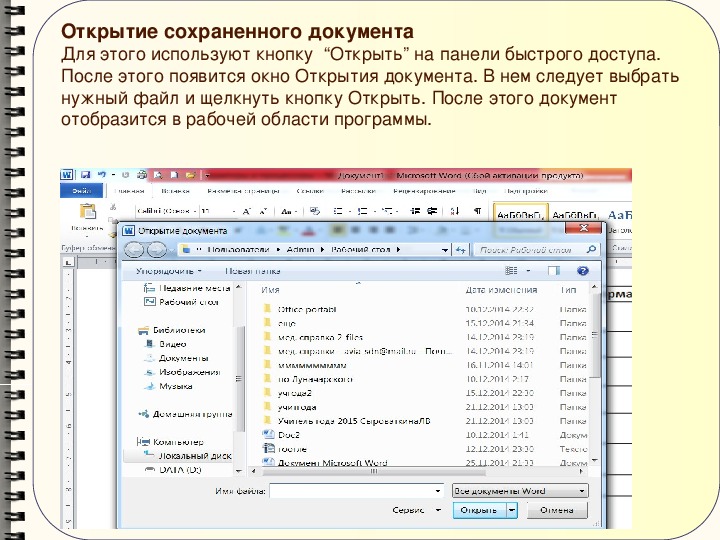Screen dimensions: 720x540
Task: Click the Paste clipboard icon in ribbon
Action: [87, 214]
